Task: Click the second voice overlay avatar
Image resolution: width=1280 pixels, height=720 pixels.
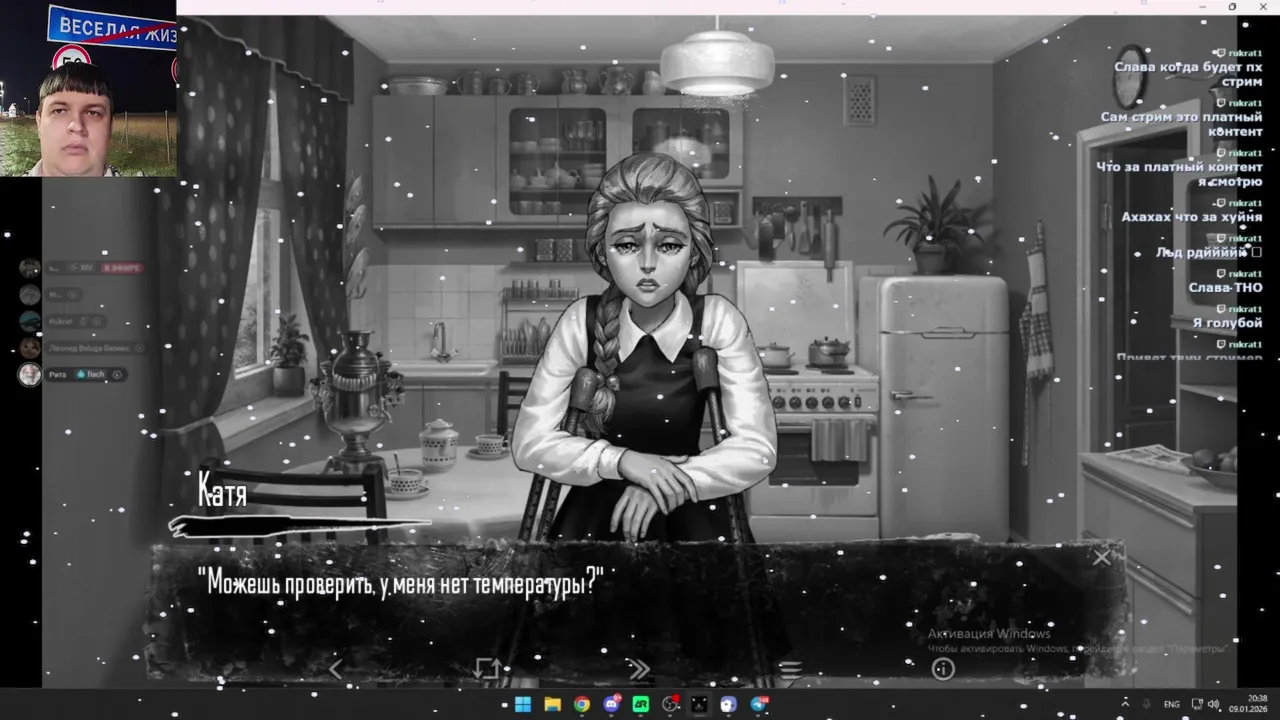Action: 29,295
